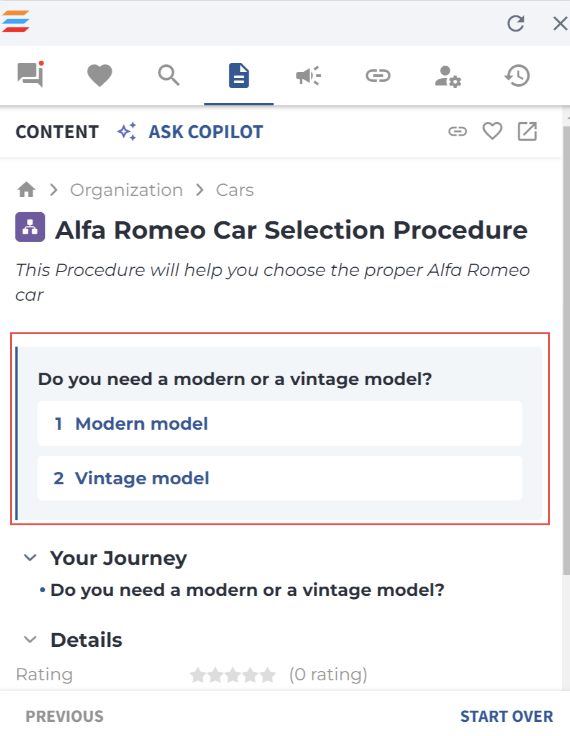Click START OVER link
The height and width of the screenshot is (736, 570).
(506, 716)
